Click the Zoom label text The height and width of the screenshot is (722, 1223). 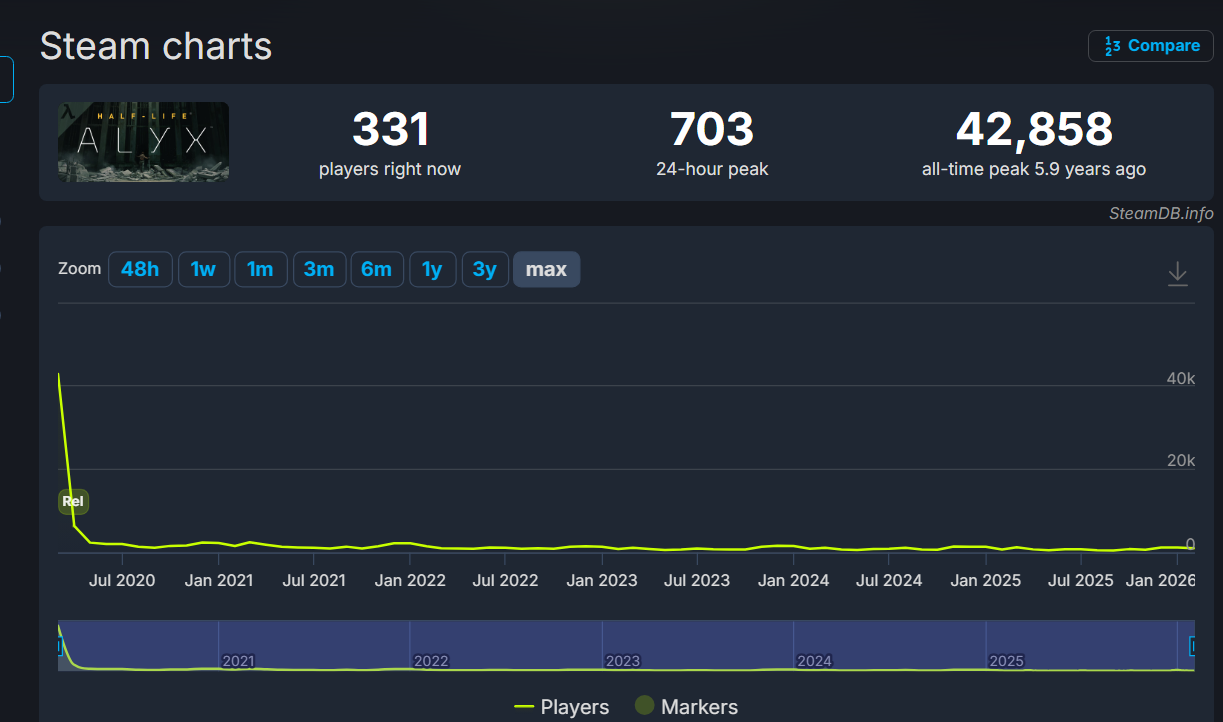[x=80, y=269]
